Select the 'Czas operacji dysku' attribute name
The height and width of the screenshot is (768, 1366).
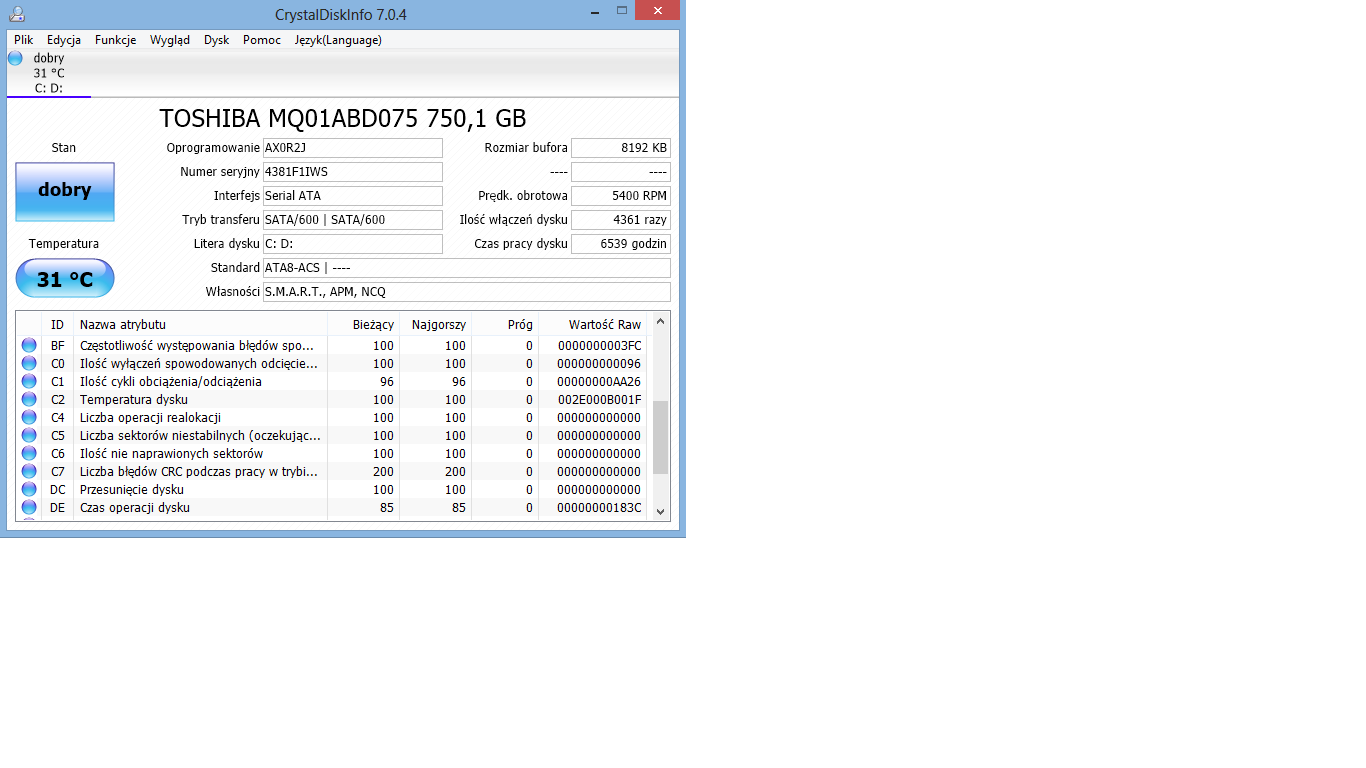(x=135, y=507)
